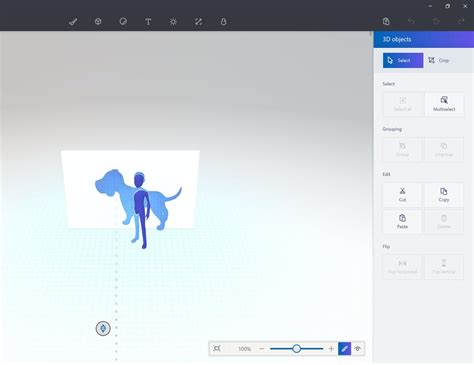
Task: Click the Redo arrow
Action: (461, 22)
